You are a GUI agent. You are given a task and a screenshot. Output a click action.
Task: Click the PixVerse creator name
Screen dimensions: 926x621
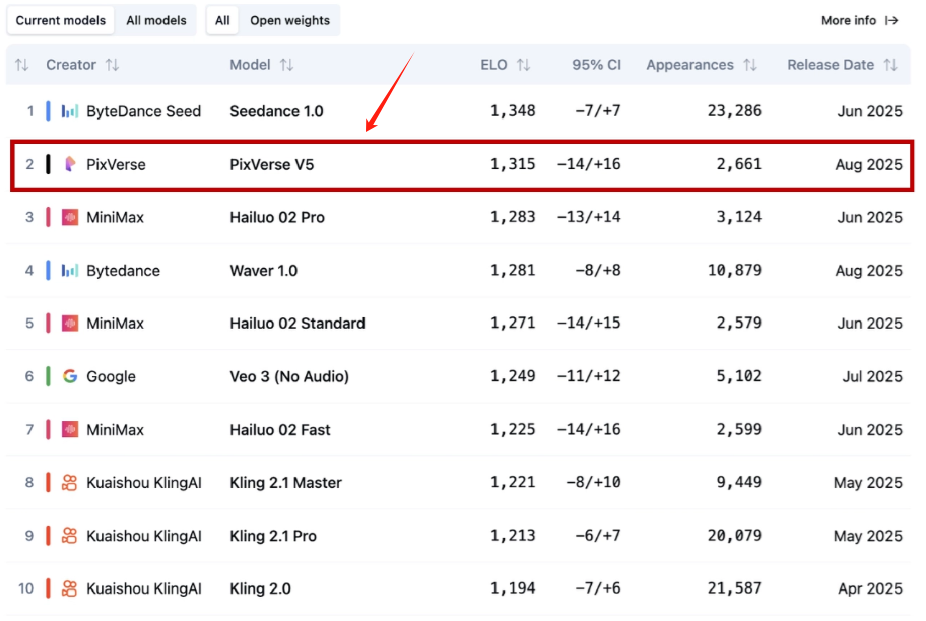pyautogui.click(x=116, y=164)
